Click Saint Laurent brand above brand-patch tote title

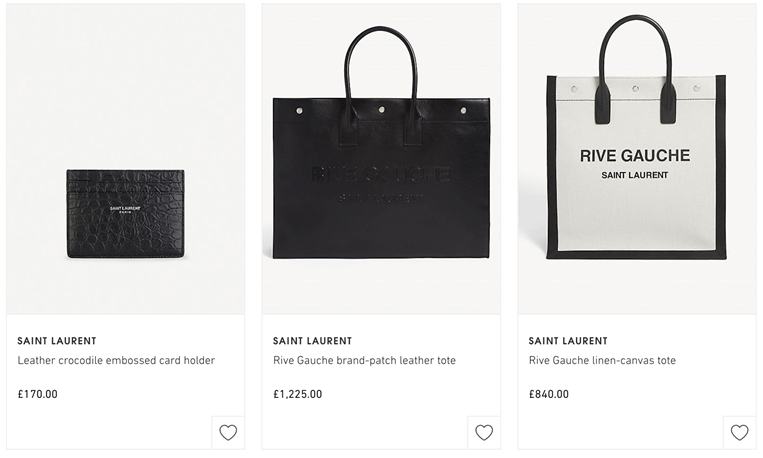pyautogui.click(x=312, y=341)
